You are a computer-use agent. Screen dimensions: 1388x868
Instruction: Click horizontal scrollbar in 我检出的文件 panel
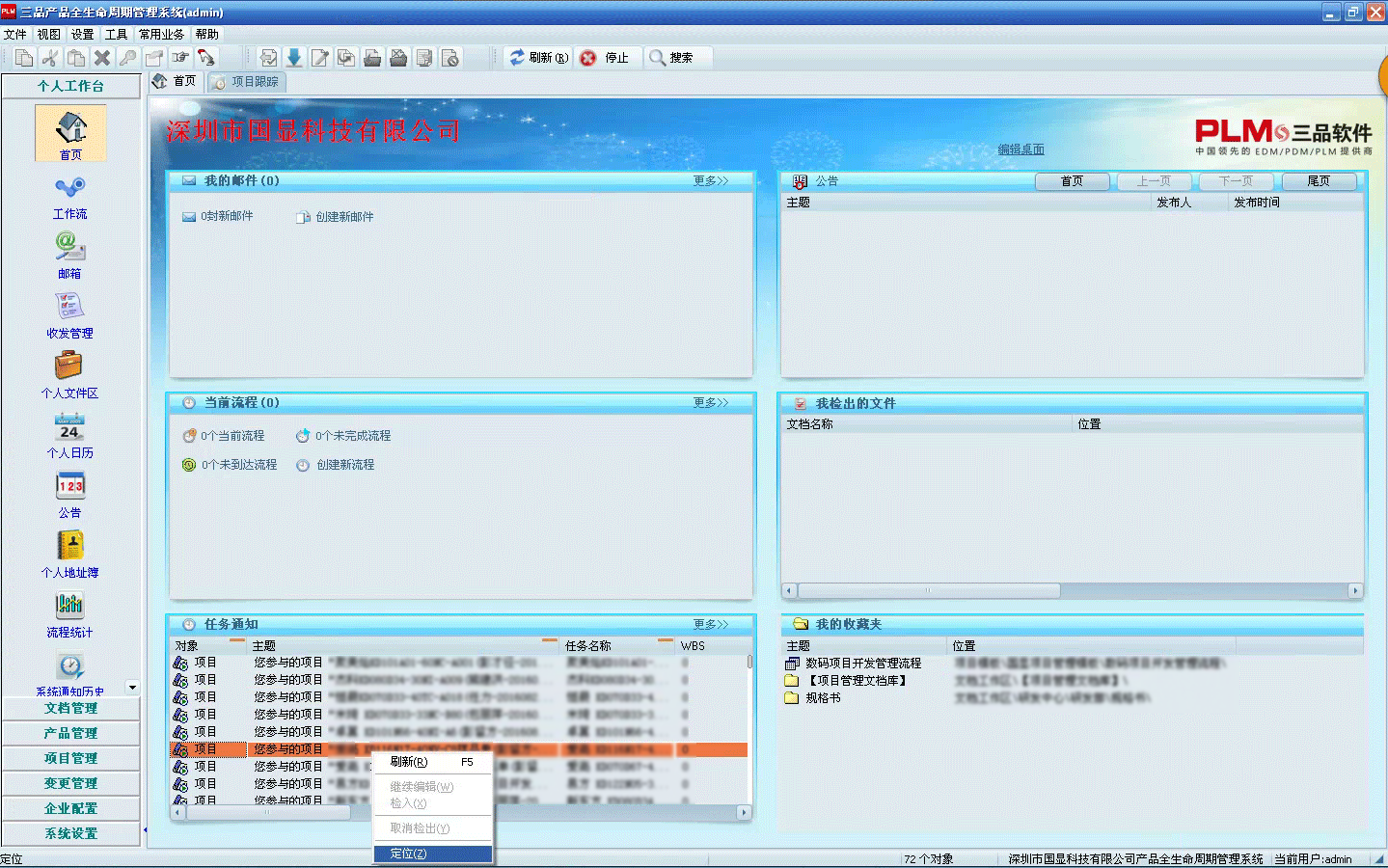[x=928, y=590]
